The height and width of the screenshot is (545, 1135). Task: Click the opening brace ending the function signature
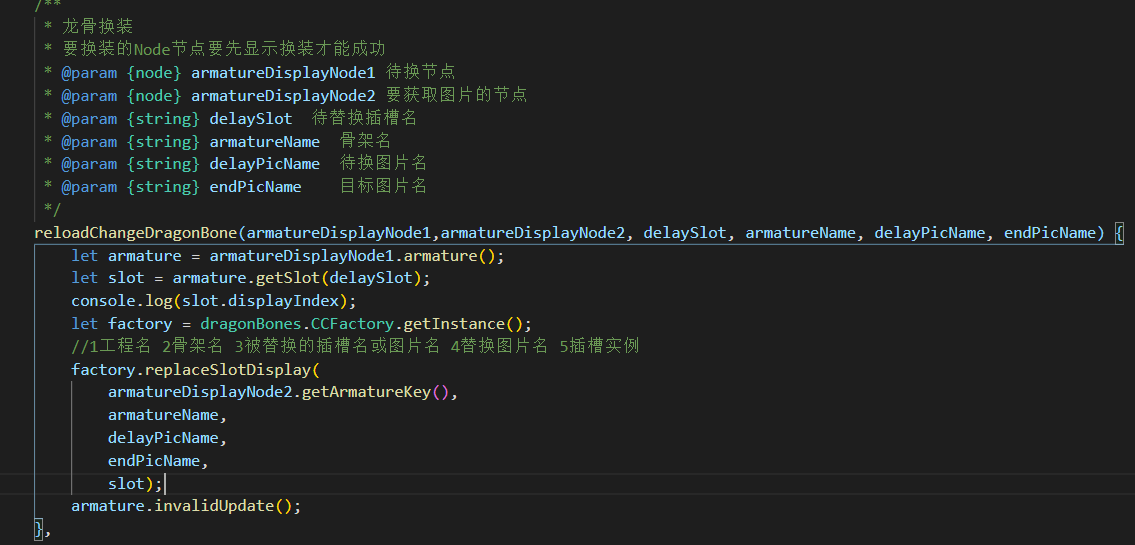coord(1119,233)
